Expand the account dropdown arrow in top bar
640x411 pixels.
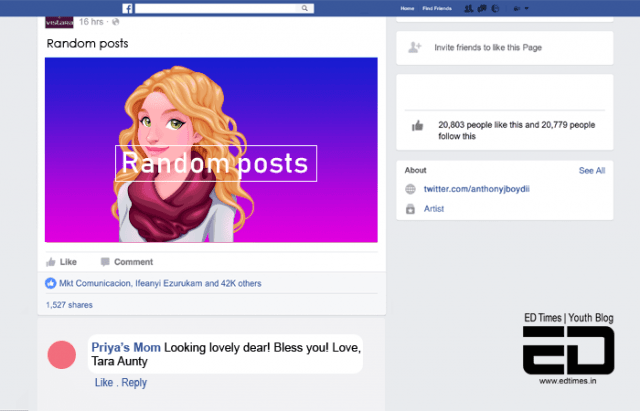[x=526, y=8]
